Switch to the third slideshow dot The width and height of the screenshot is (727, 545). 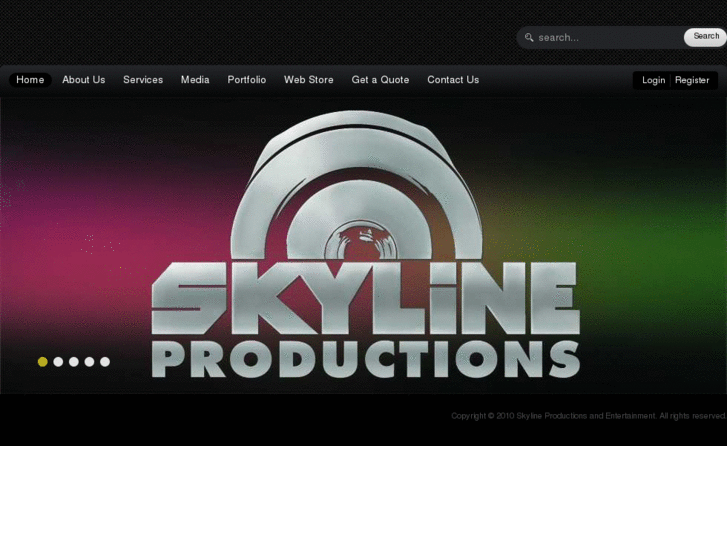74,362
